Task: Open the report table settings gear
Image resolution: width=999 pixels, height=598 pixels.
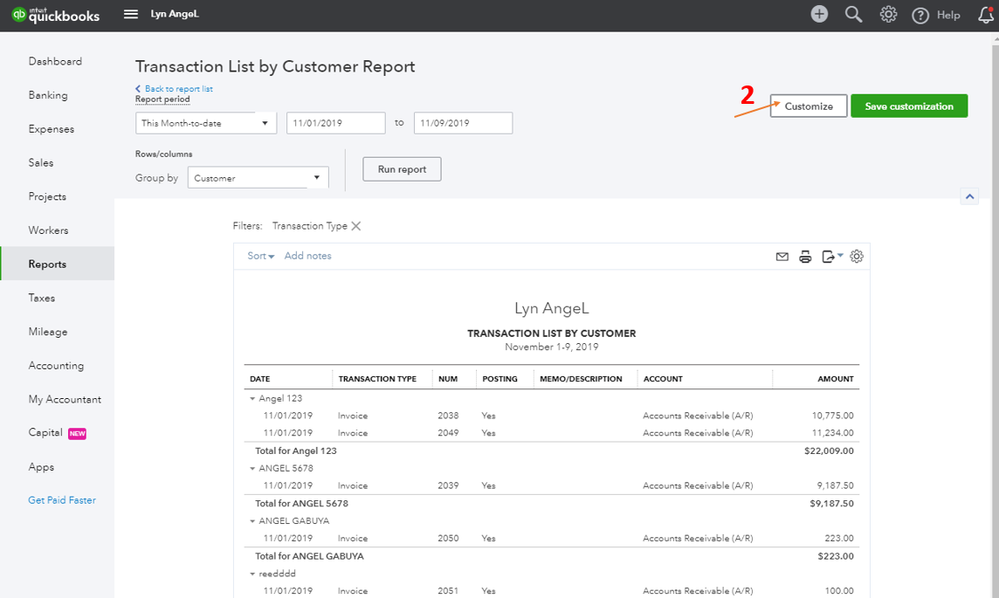Action: [857, 256]
